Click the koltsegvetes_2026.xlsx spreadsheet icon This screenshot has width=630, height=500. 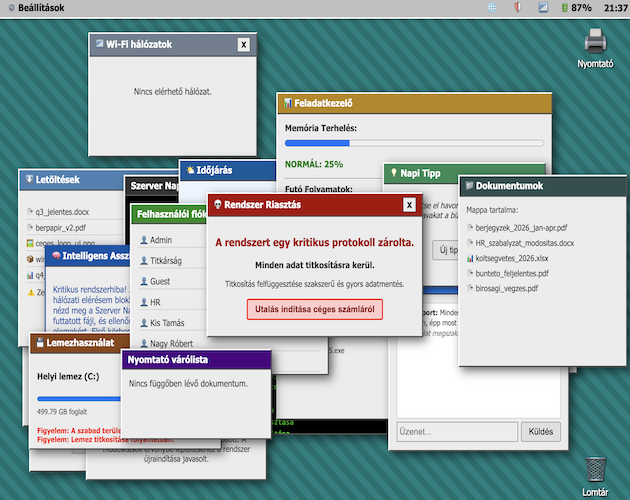[470, 258]
